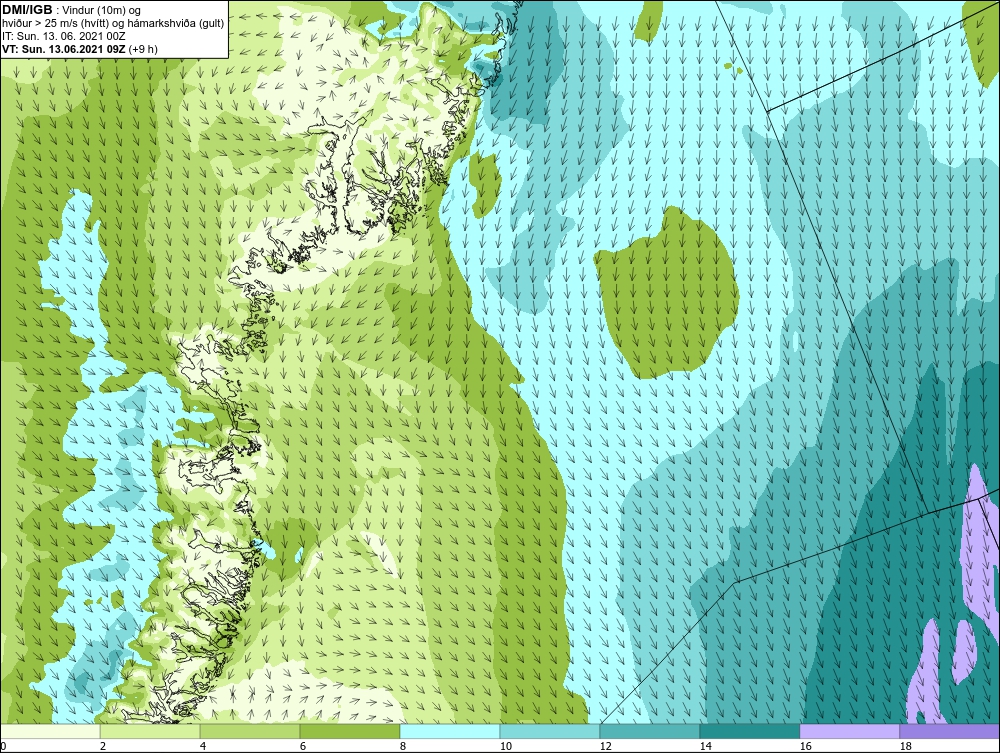This screenshot has height=753, width=1000.
Task: Click the 12–14 m/s teal swatch
Action: (x=649, y=731)
